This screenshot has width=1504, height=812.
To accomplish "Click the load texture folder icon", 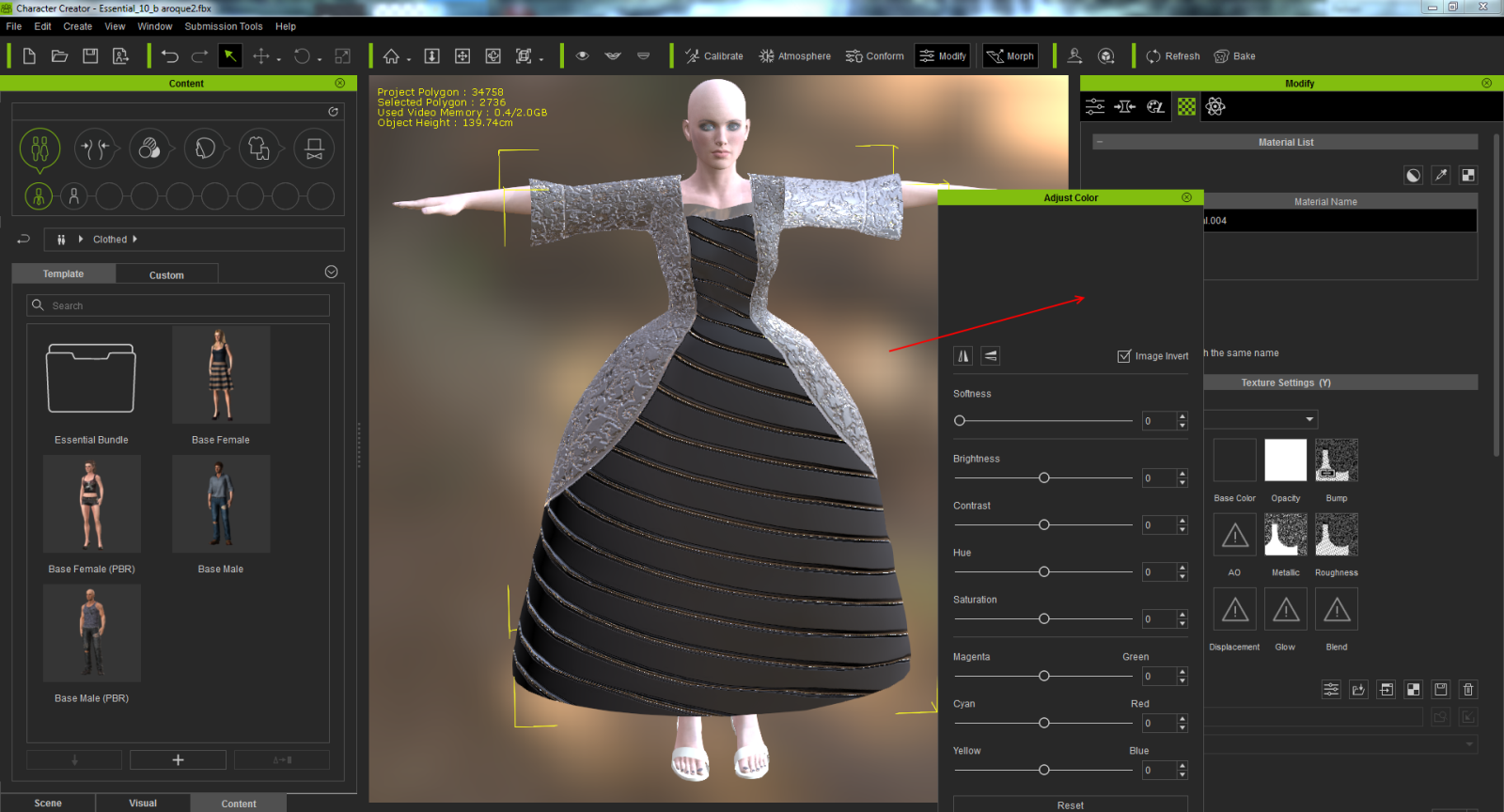I will tap(1358, 690).
